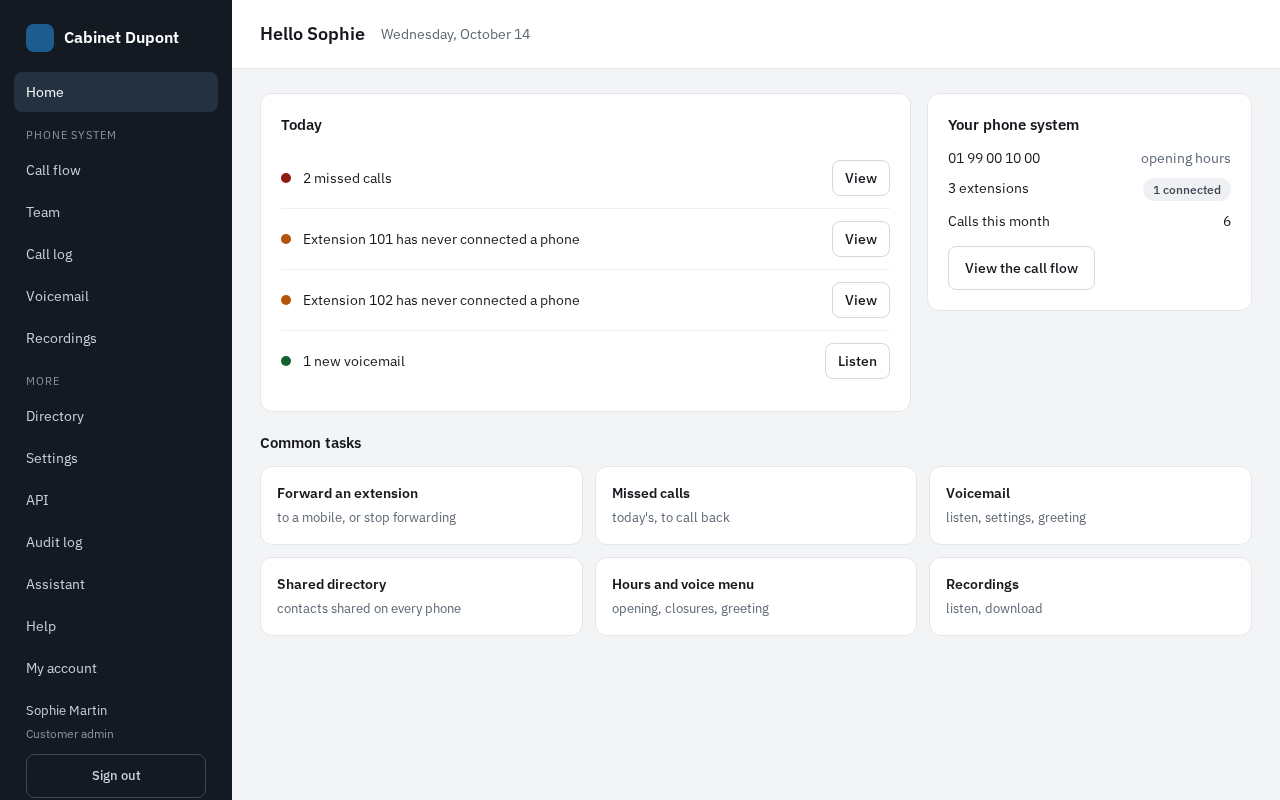Open the Home page in sidebar
The image size is (1280, 800).
point(116,92)
